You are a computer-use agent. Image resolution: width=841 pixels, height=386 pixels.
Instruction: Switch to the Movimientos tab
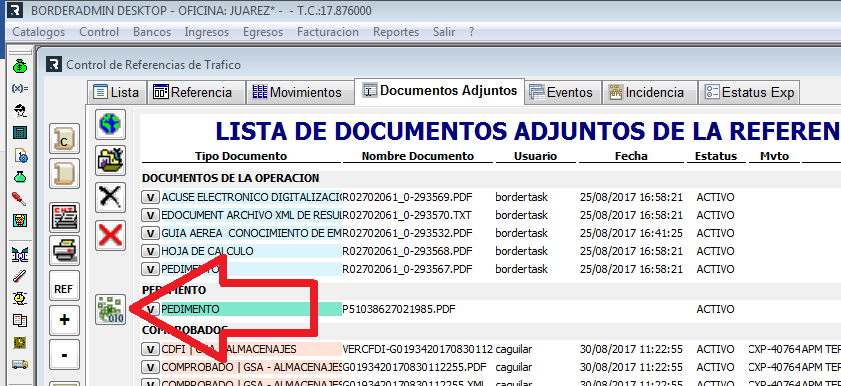pos(297,92)
